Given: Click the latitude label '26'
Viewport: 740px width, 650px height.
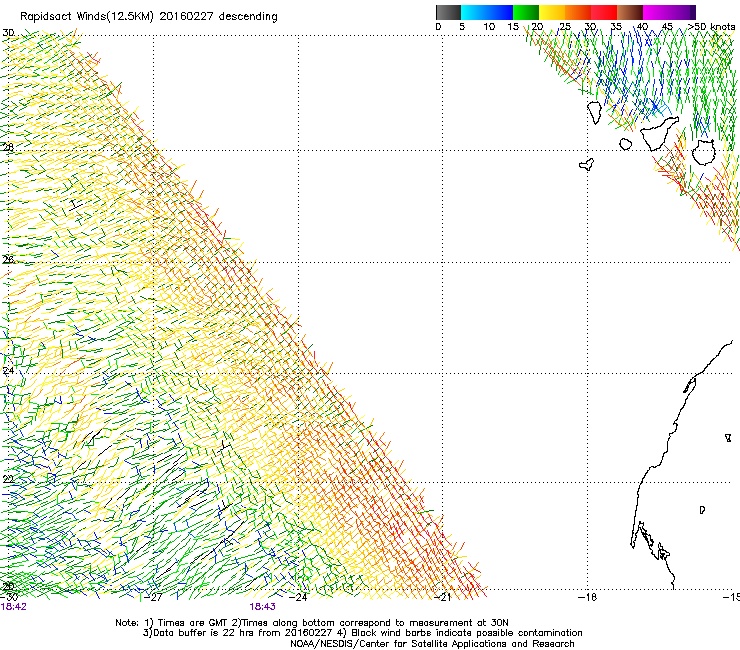Looking at the screenshot, I should coord(8,259).
